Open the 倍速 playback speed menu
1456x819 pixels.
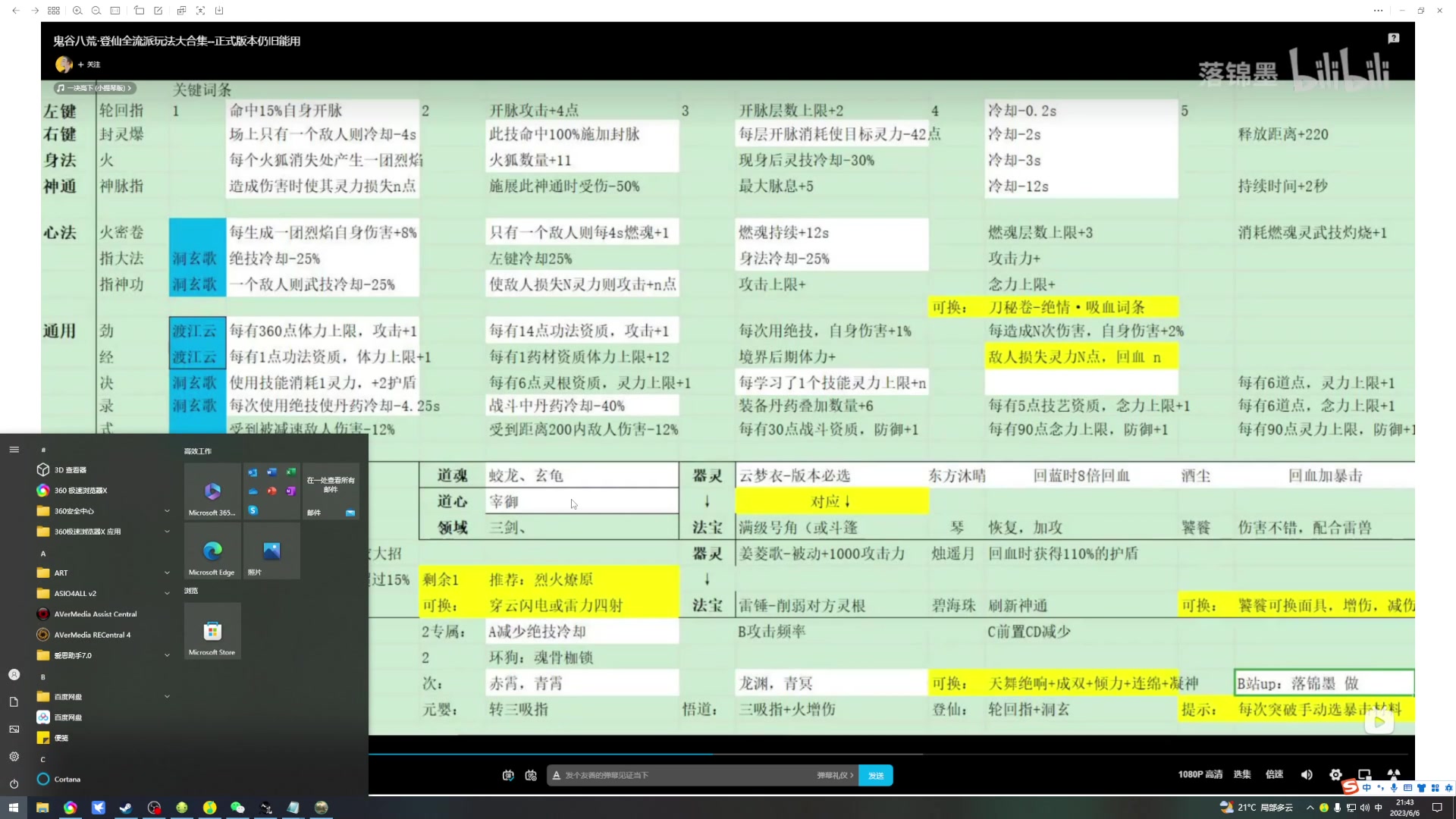pyautogui.click(x=1274, y=774)
